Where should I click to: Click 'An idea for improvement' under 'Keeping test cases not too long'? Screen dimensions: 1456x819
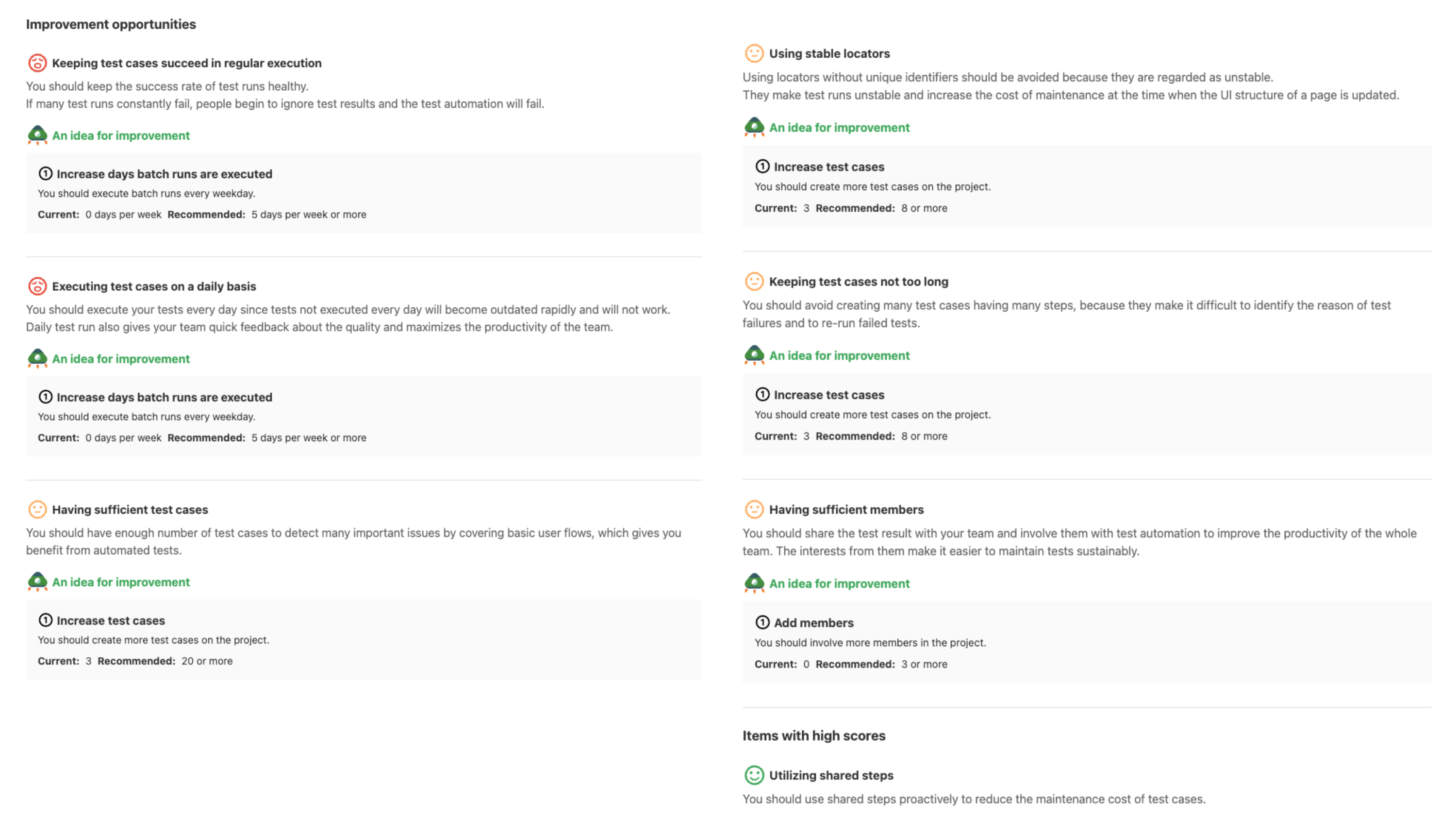[839, 355]
